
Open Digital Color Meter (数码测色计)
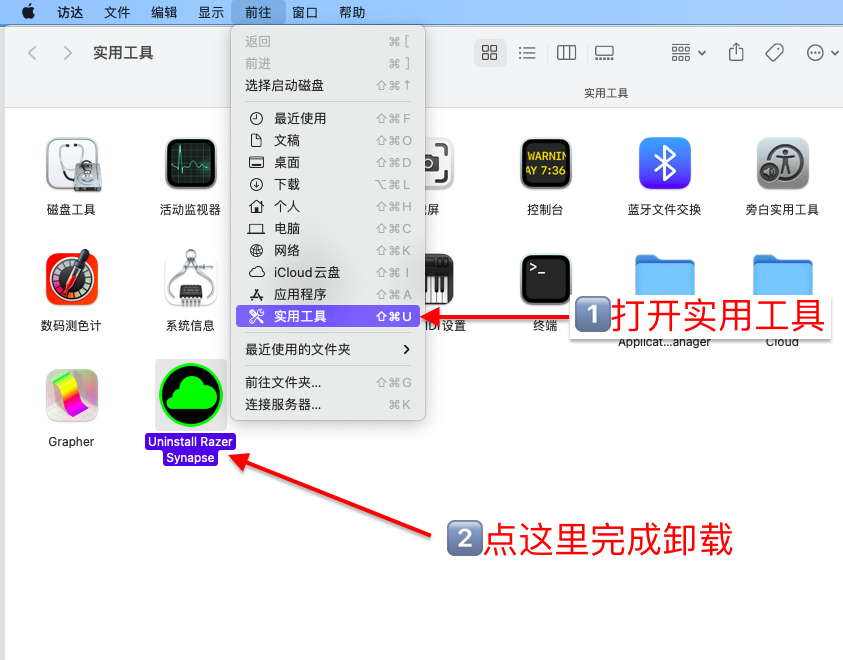pyautogui.click(x=72, y=279)
